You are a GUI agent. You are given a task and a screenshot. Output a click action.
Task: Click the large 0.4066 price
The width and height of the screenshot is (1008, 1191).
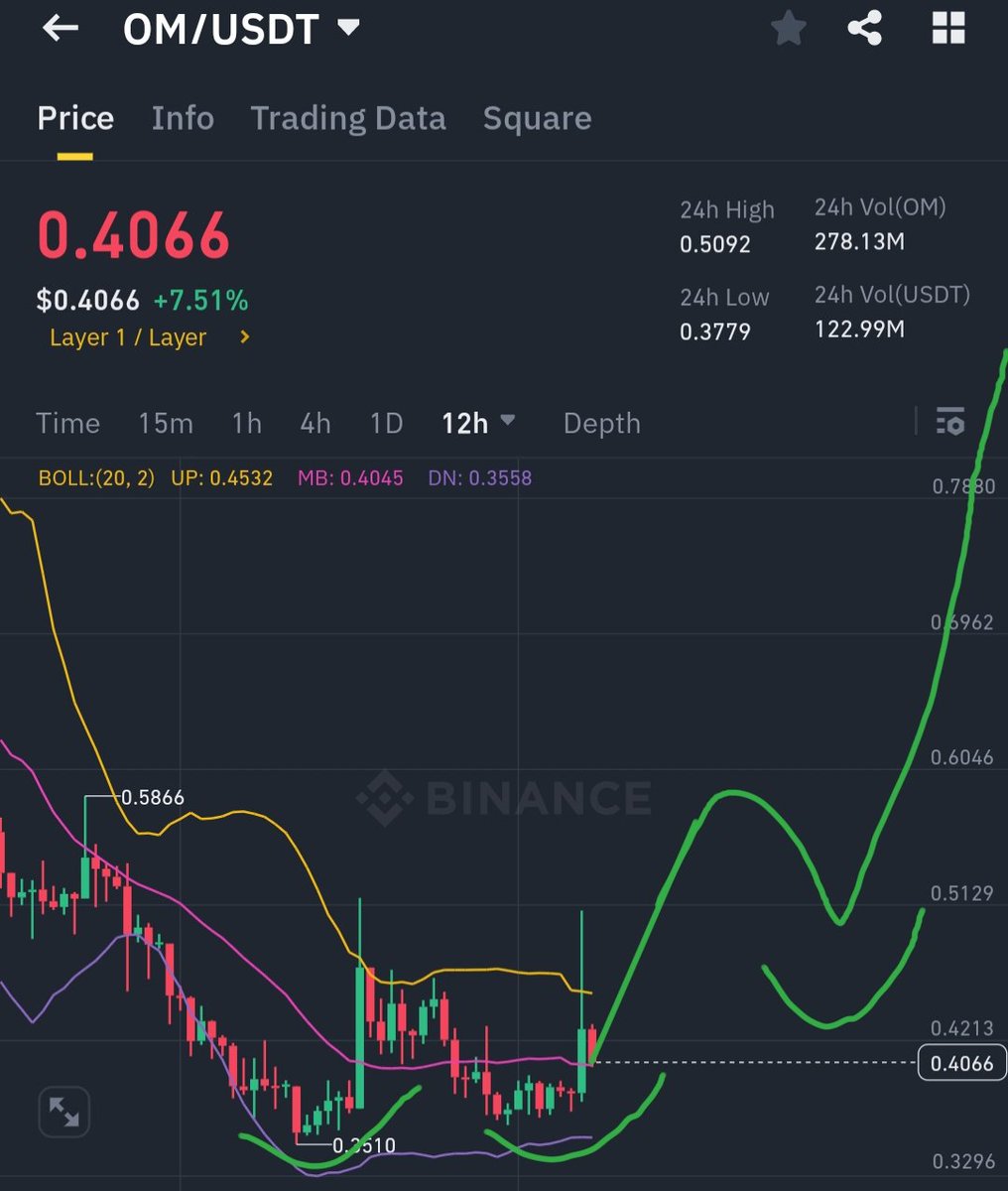134,236
